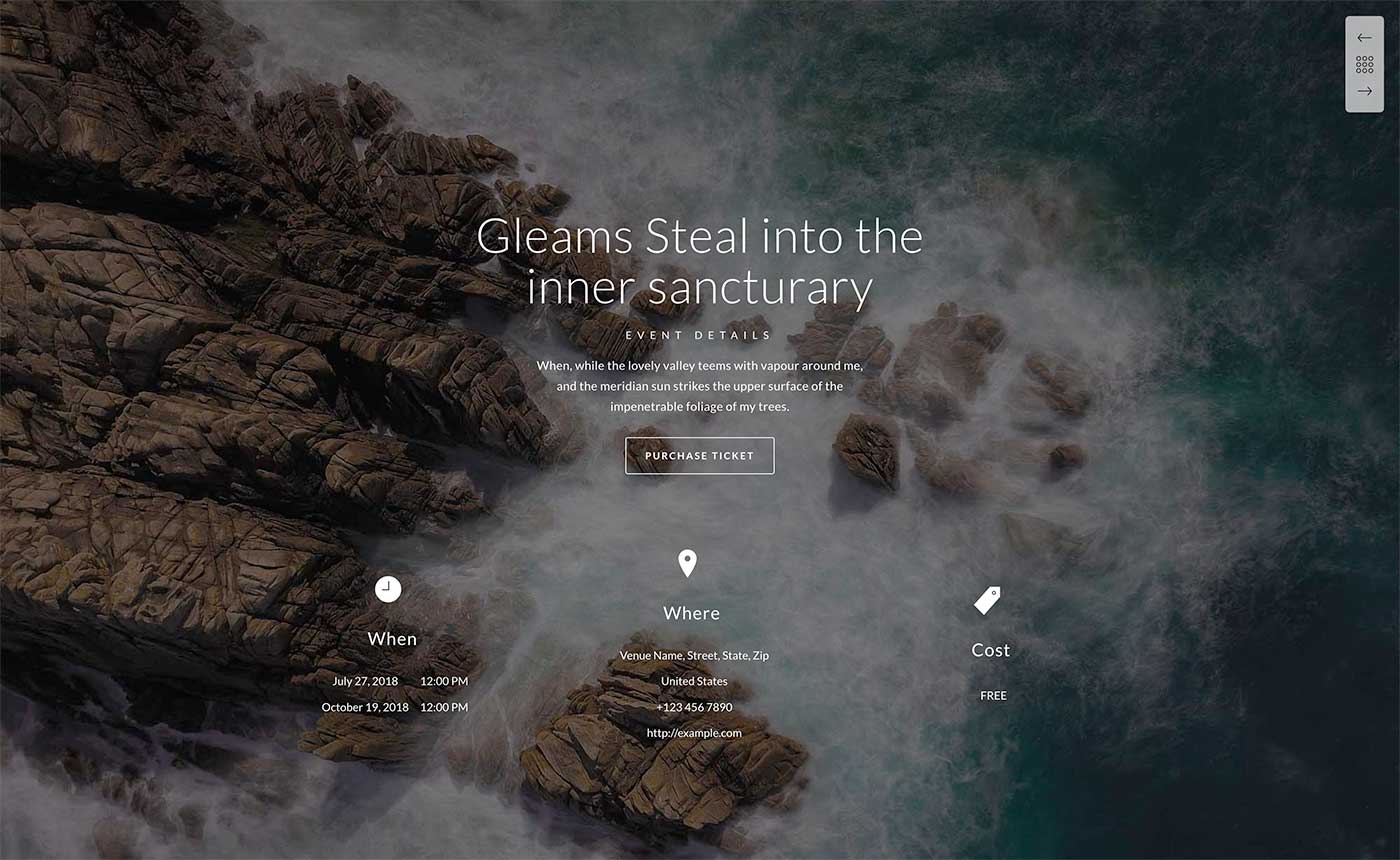Viewport: 1400px width, 860px height.
Task: Click the When heading
Action: coord(392,639)
